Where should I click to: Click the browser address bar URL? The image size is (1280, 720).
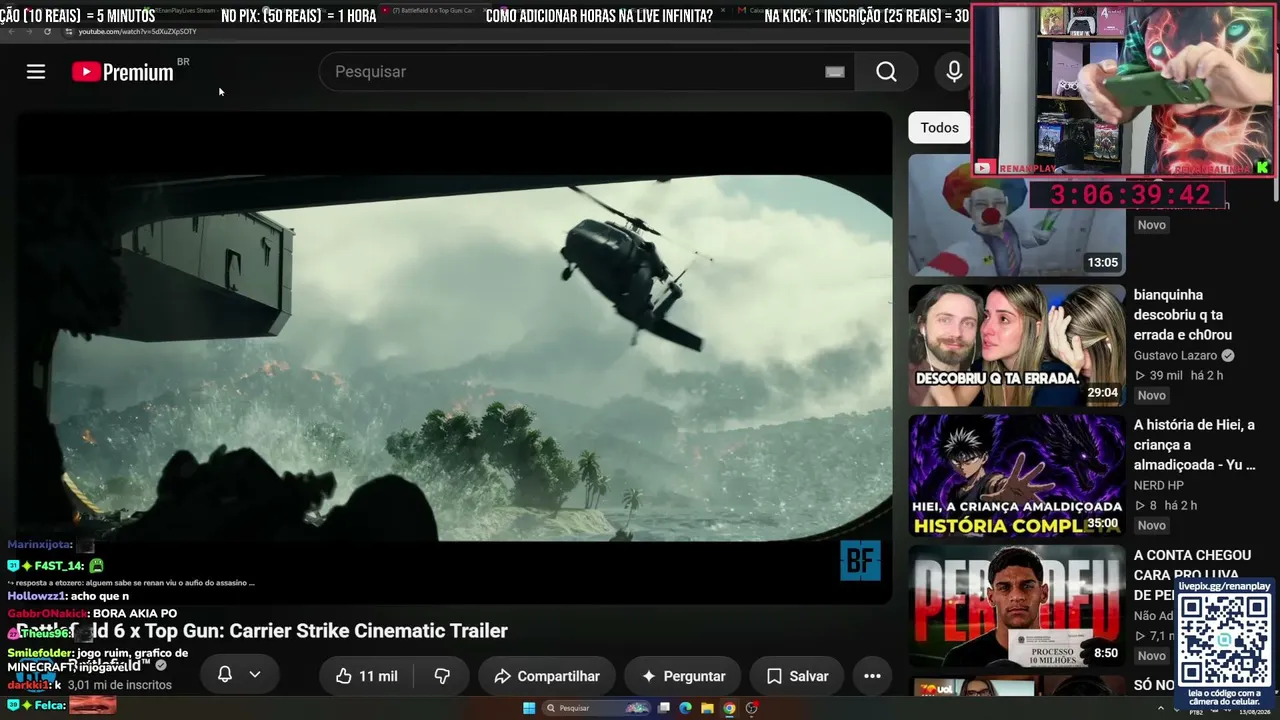click(137, 32)
